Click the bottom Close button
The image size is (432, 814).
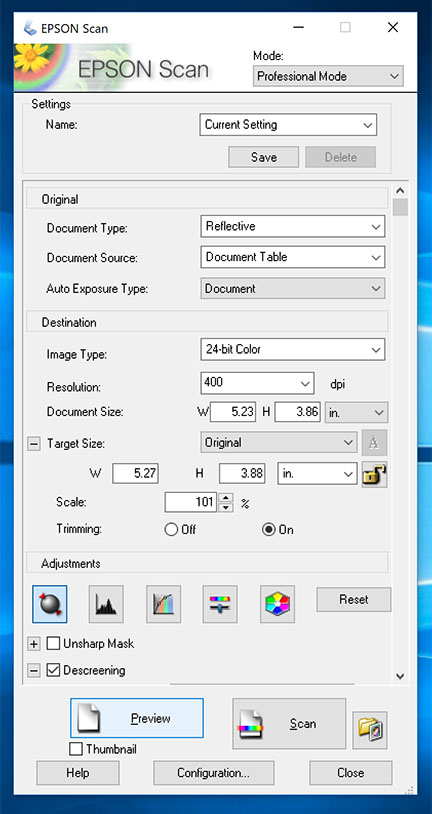click(350, 772)
